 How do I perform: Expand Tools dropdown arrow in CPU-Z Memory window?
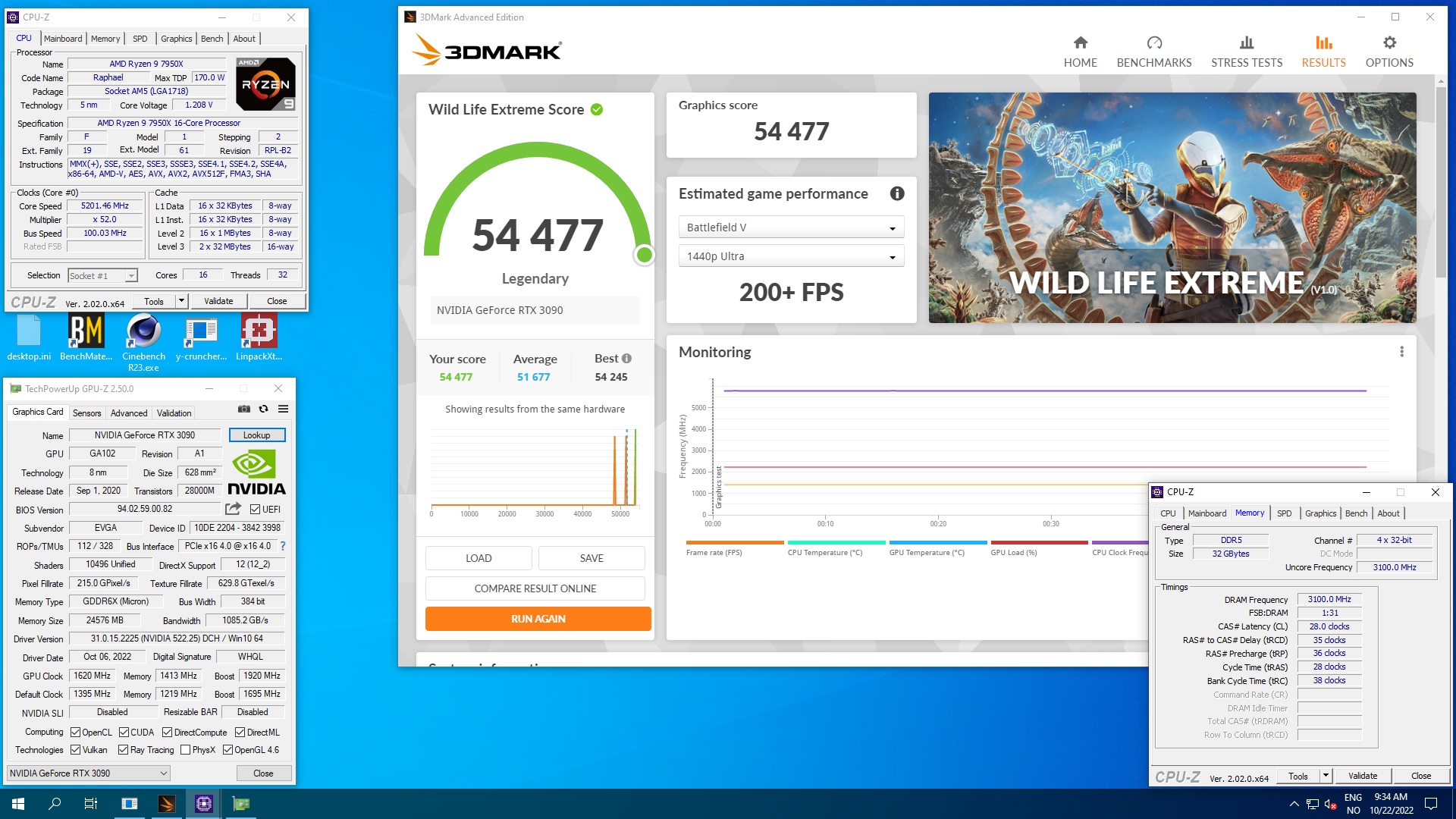coord(1326,776)
